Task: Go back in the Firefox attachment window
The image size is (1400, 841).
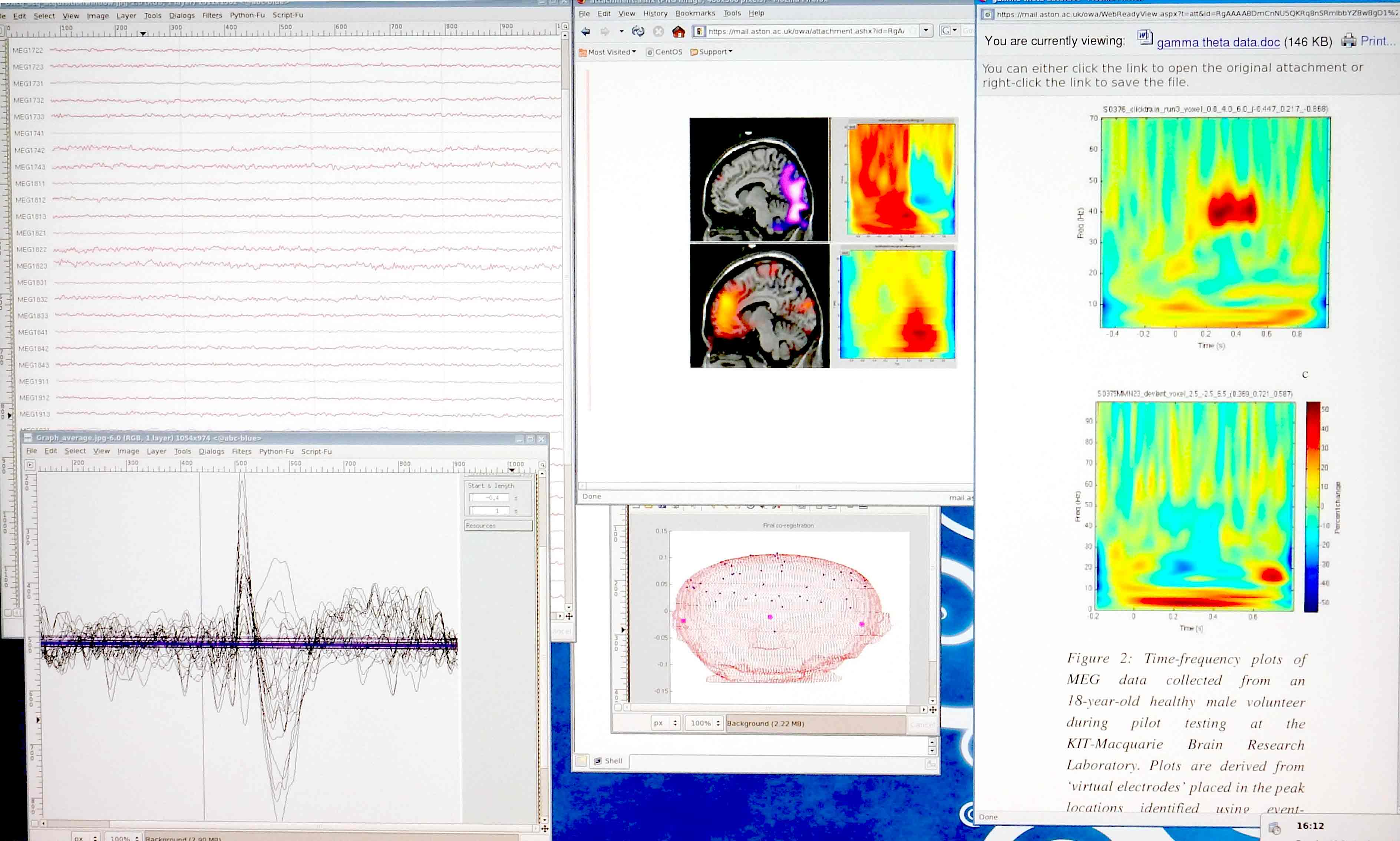Action: (x=586, y=31)
